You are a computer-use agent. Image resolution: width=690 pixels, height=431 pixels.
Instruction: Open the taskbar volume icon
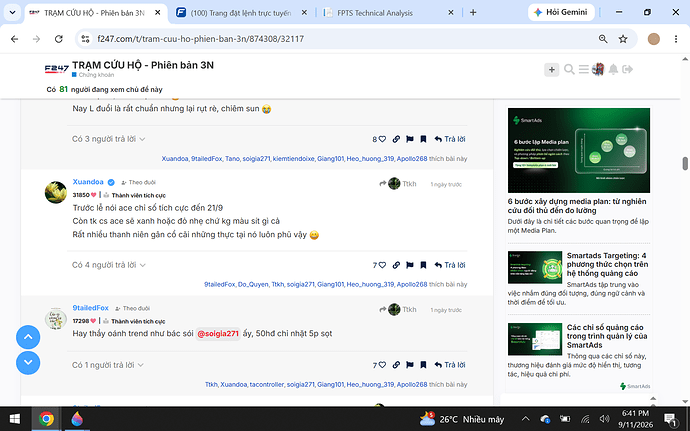[x=604, y=419]
